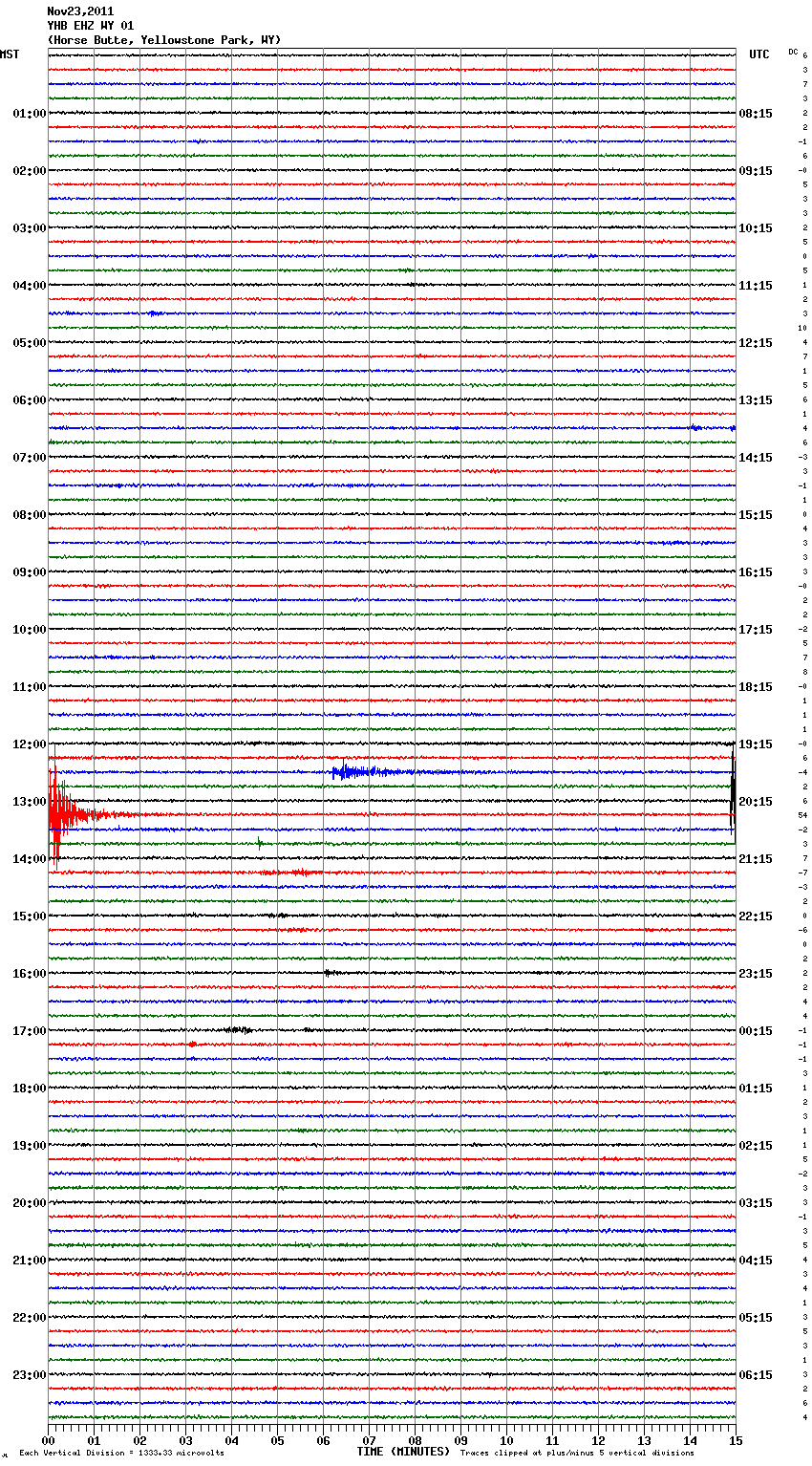
Task: Click the "TIME (MINUTES)" axis title
Action: 403,1452
